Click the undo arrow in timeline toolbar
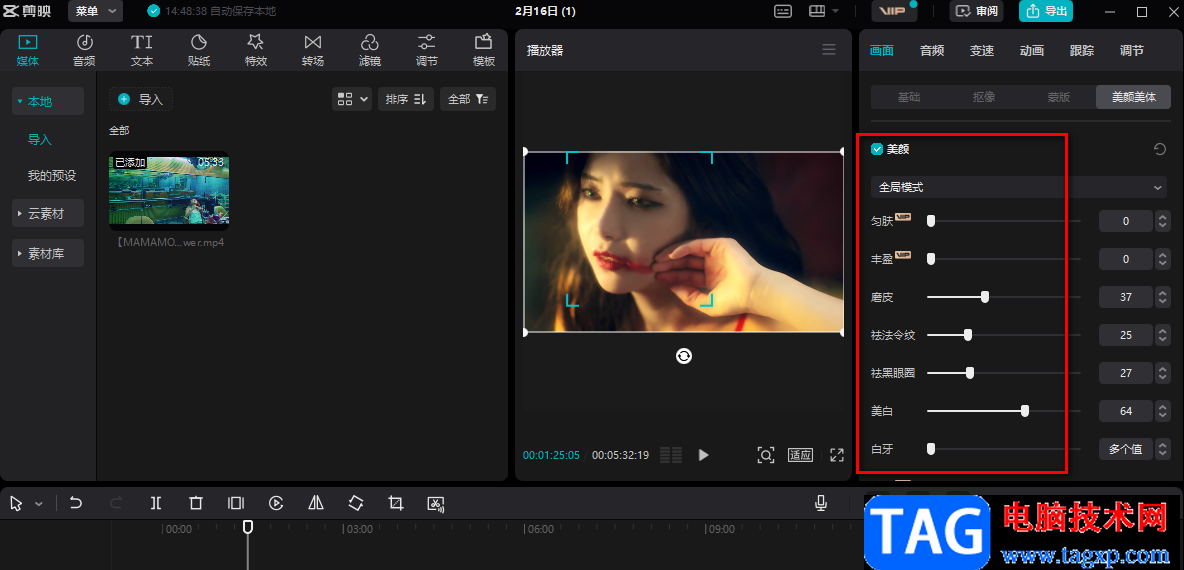Image resolution: width=1184 pixels, height=570 pixels. coord(76,503)
